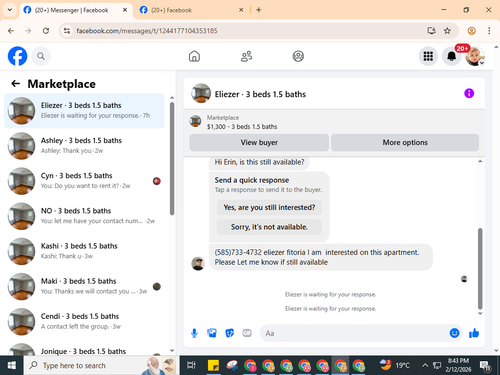Open Jonique conversation in list
Image resolution: width=500 pixels, height=375 pixels.
point(84,348)
